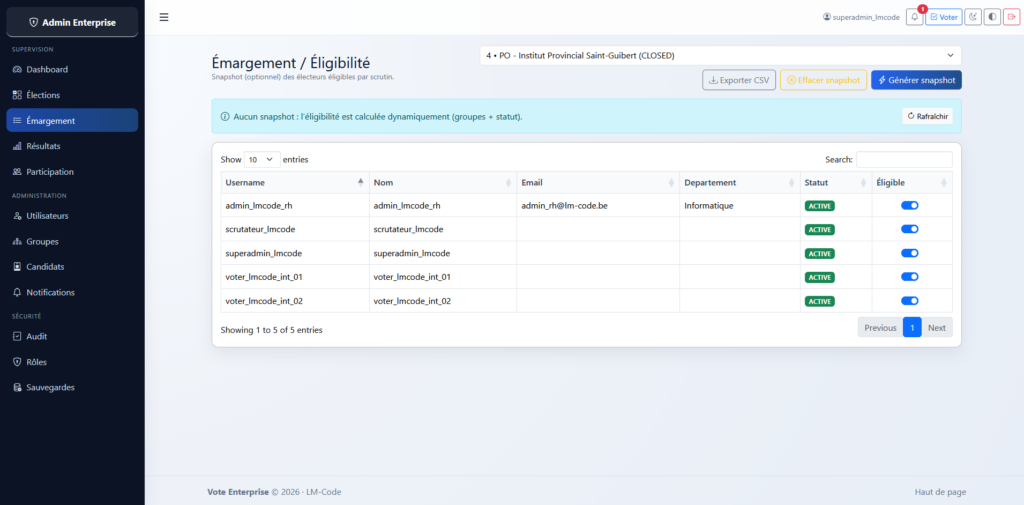Switch off eligibility for voter_lmcode_int_02
This screenshot has height=505, width=1024.
pyautogui.click(x=909, y=301)
